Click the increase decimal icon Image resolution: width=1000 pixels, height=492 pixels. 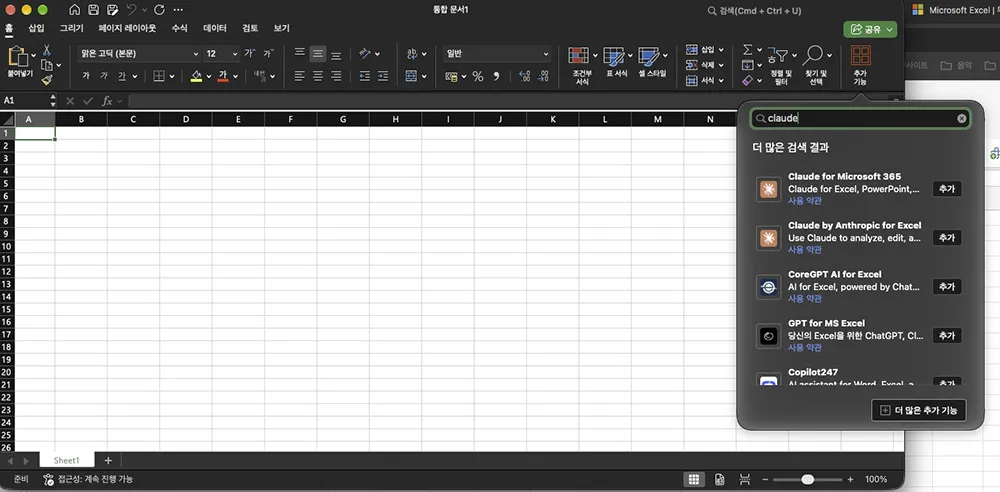pyautogui.click(x=525, y=77)
